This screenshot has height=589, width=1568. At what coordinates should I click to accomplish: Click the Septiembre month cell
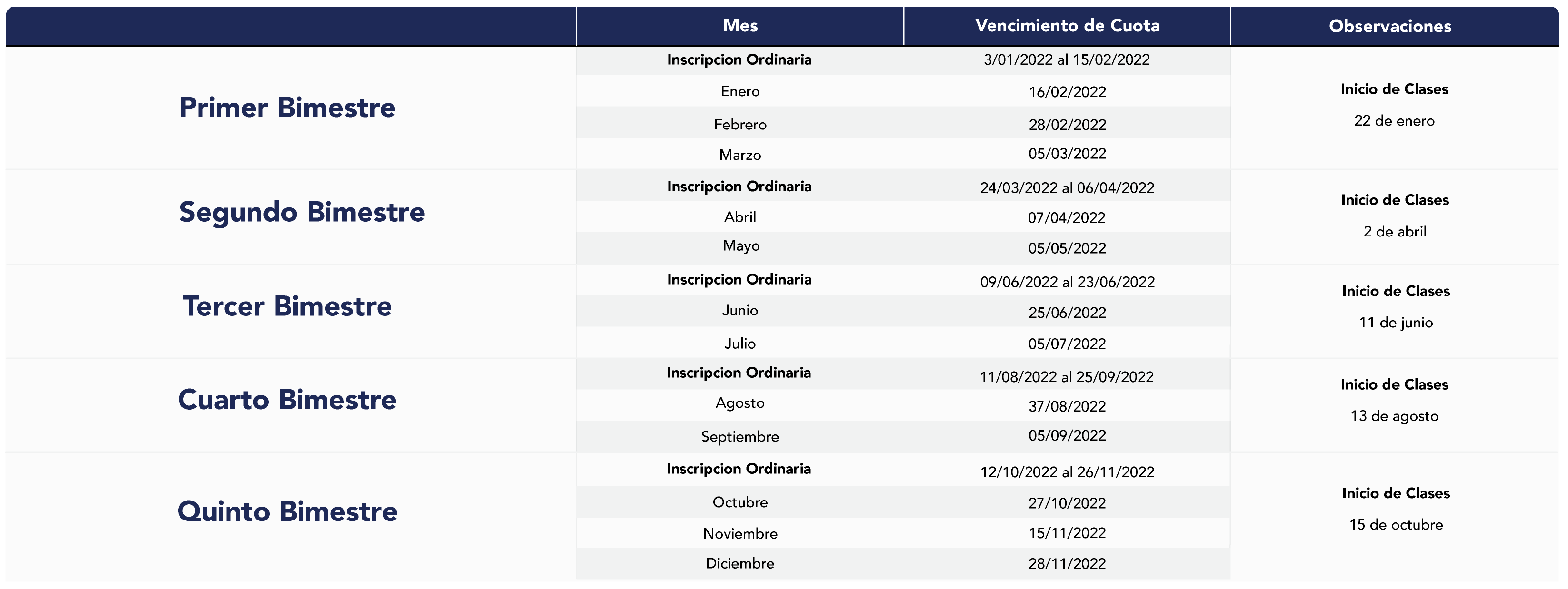click(740, 437)
